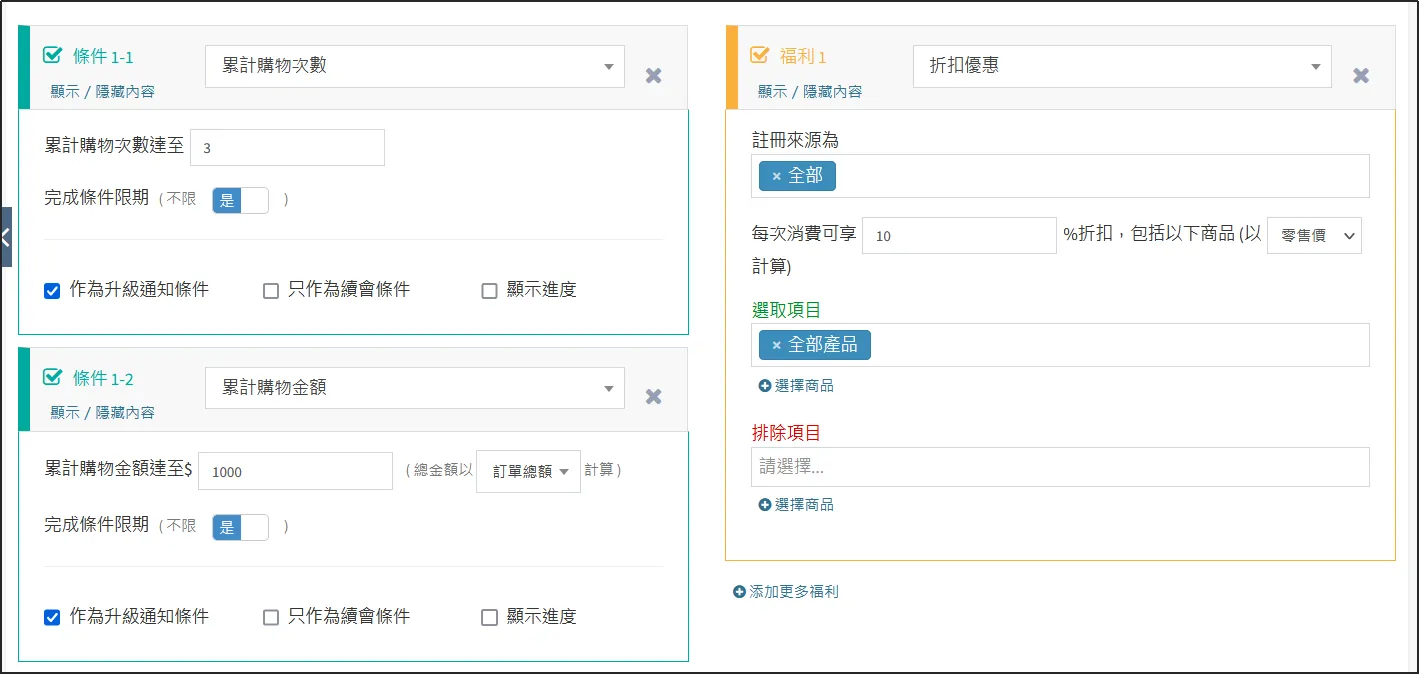Click the orange check icon beside 福利 1
The image size is (1420, 675).
760,56
